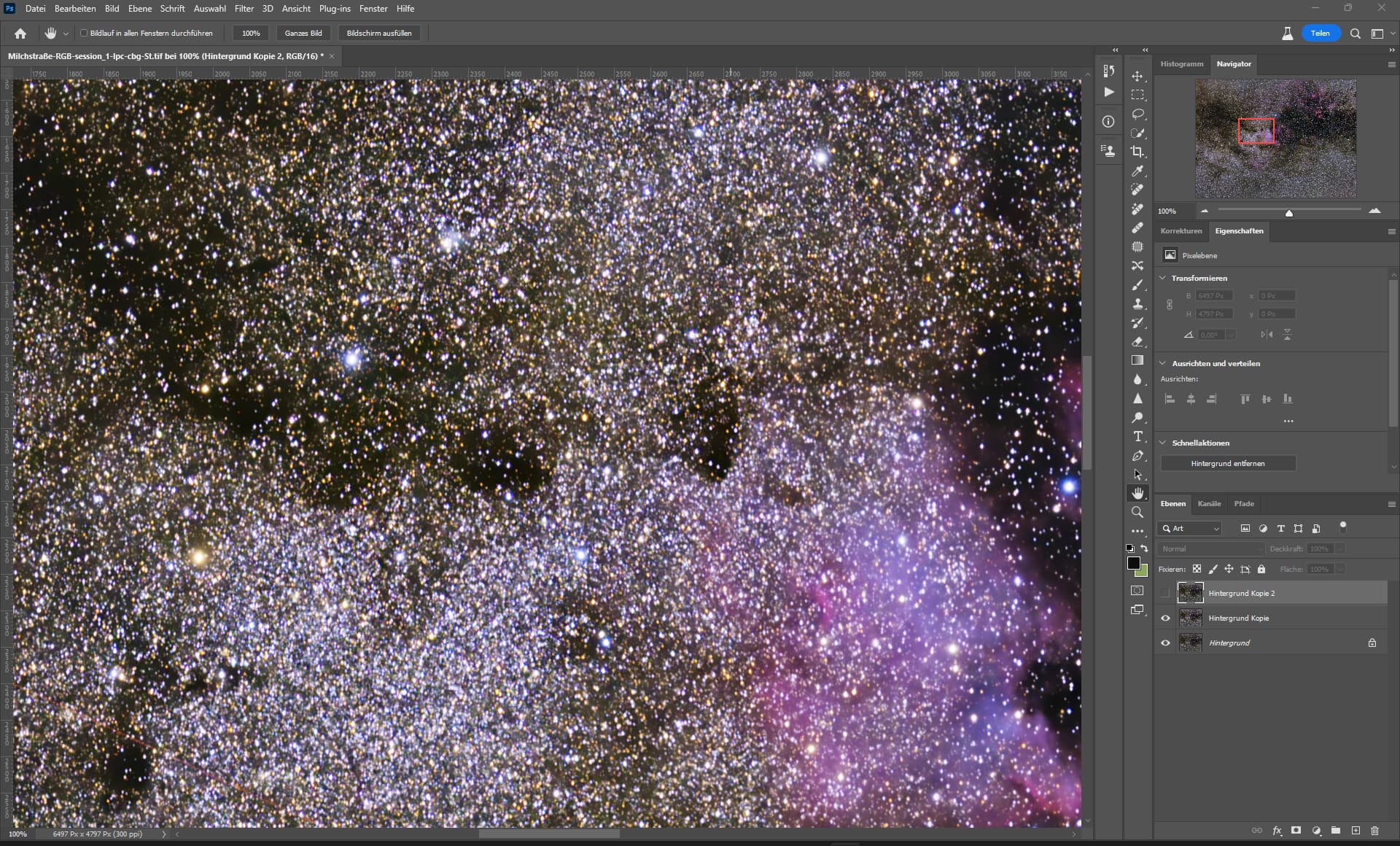Create a new layer with plus icon
Screen dimensions: 1400x846
[x=1356, y=831]
